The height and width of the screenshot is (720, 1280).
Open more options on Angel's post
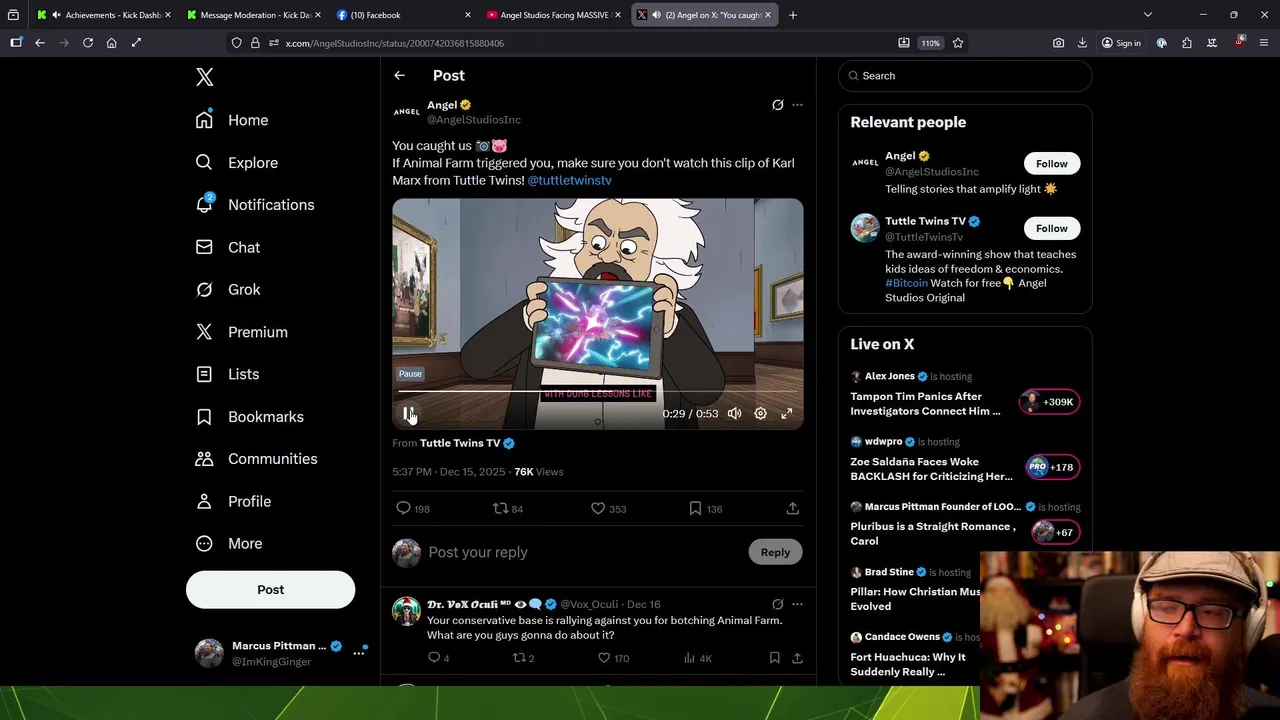point(797,105)
